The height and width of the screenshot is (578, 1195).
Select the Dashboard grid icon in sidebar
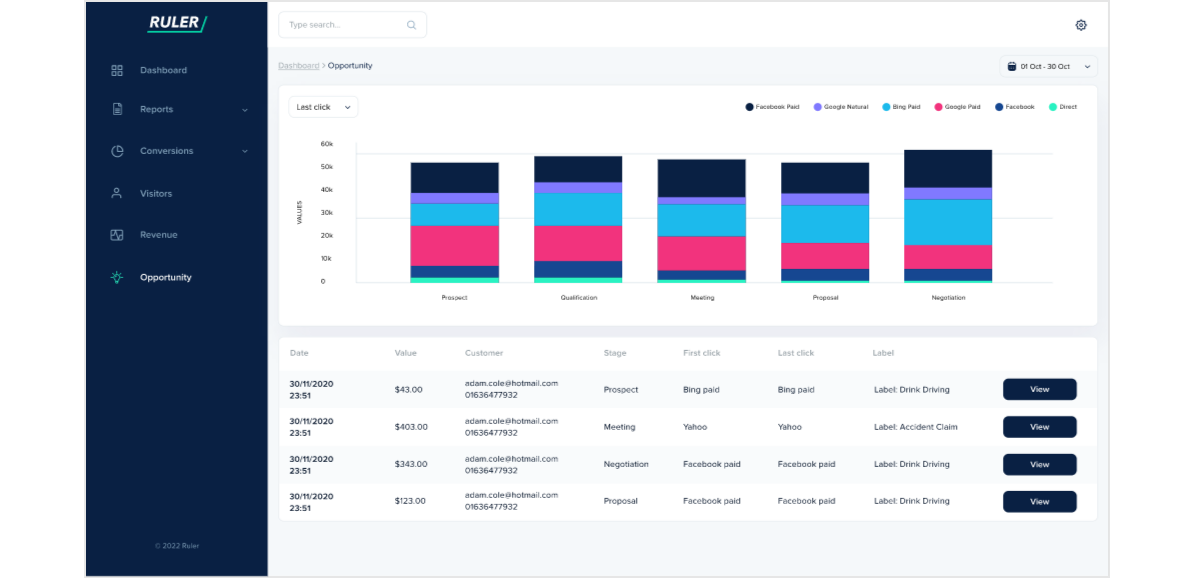click(x=115, y=70)
